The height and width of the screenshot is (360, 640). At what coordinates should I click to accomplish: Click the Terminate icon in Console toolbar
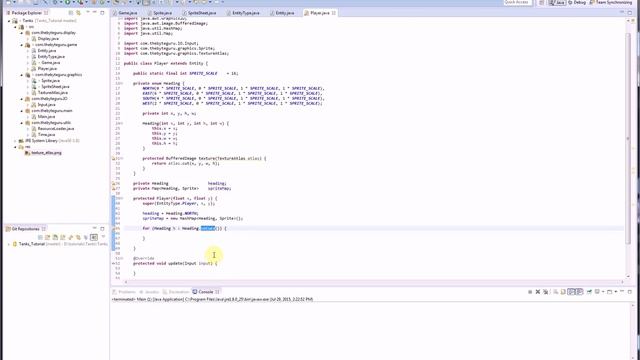[x=530, y=292]
